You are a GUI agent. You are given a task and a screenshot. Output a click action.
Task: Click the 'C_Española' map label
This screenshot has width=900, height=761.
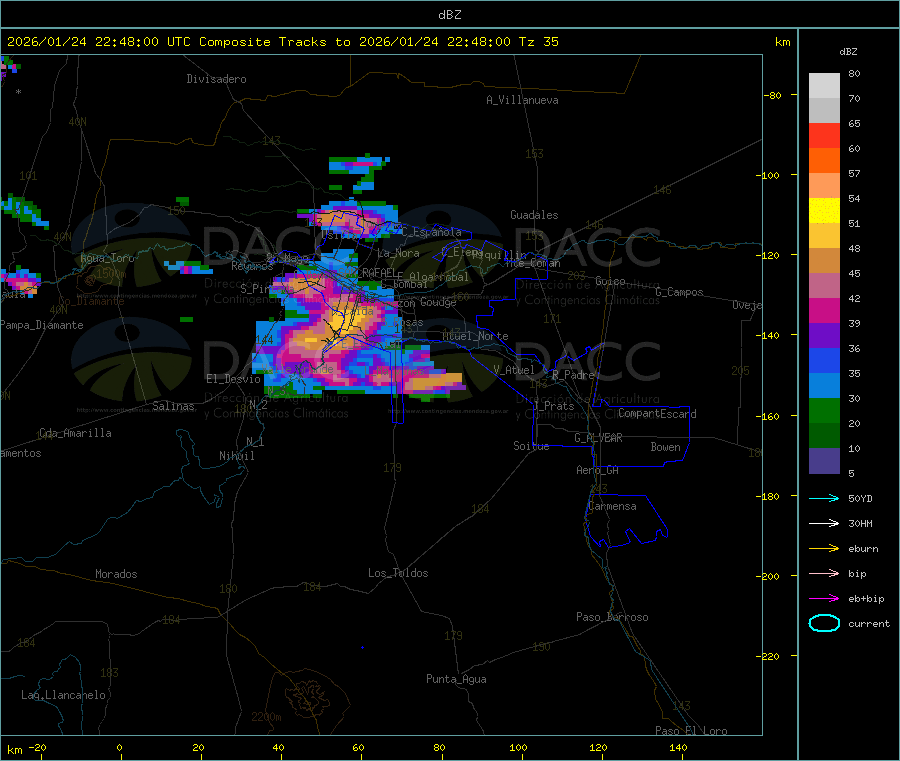[x=431, y=232]
